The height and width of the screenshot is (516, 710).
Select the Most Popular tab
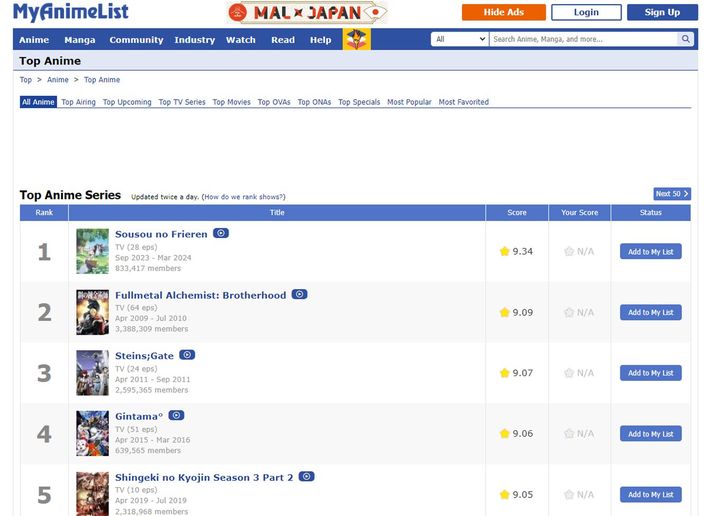point(409,102)
